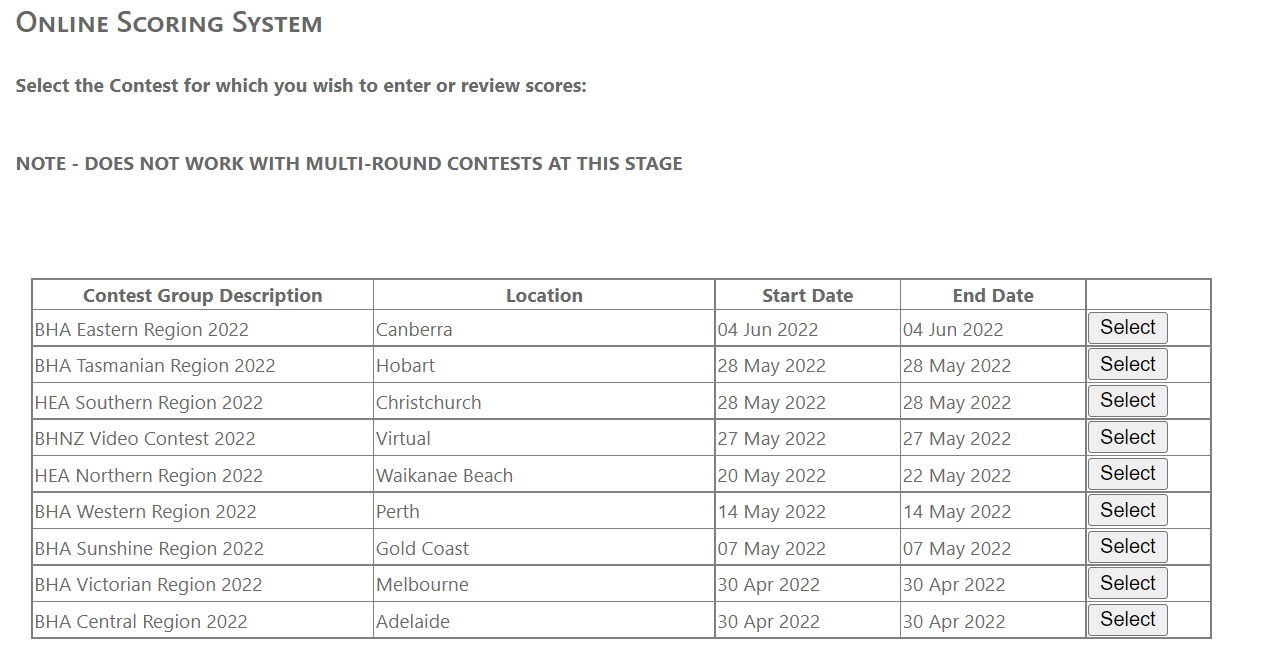
Task: Click the Canberra location cell
Action: [414, 330]
